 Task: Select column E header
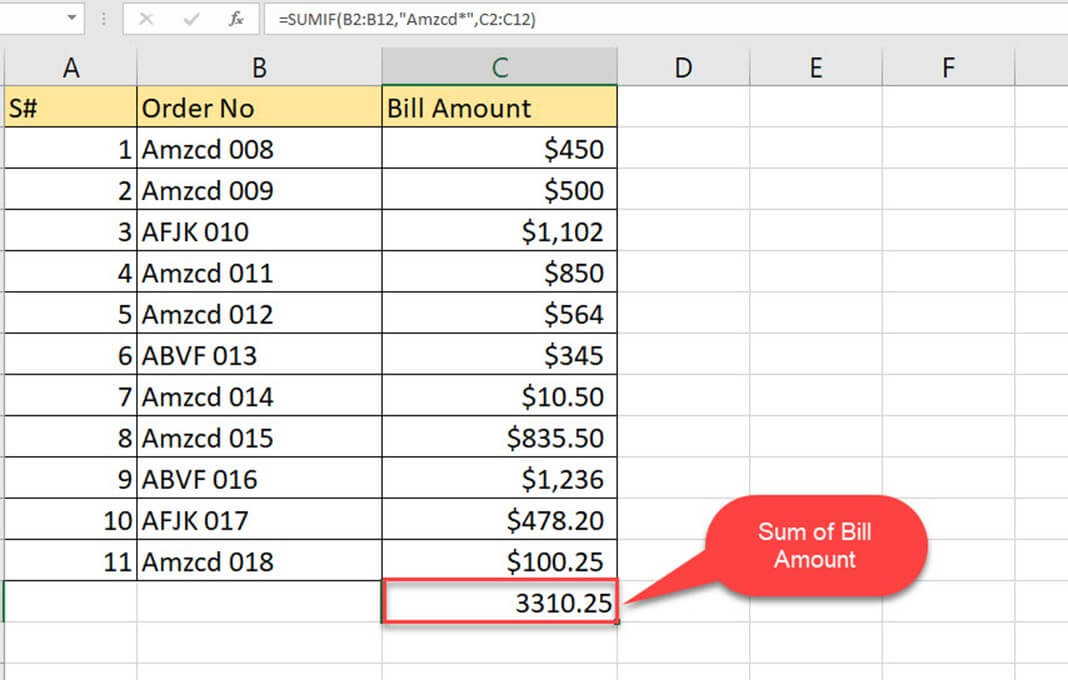(x=816, y=67)
